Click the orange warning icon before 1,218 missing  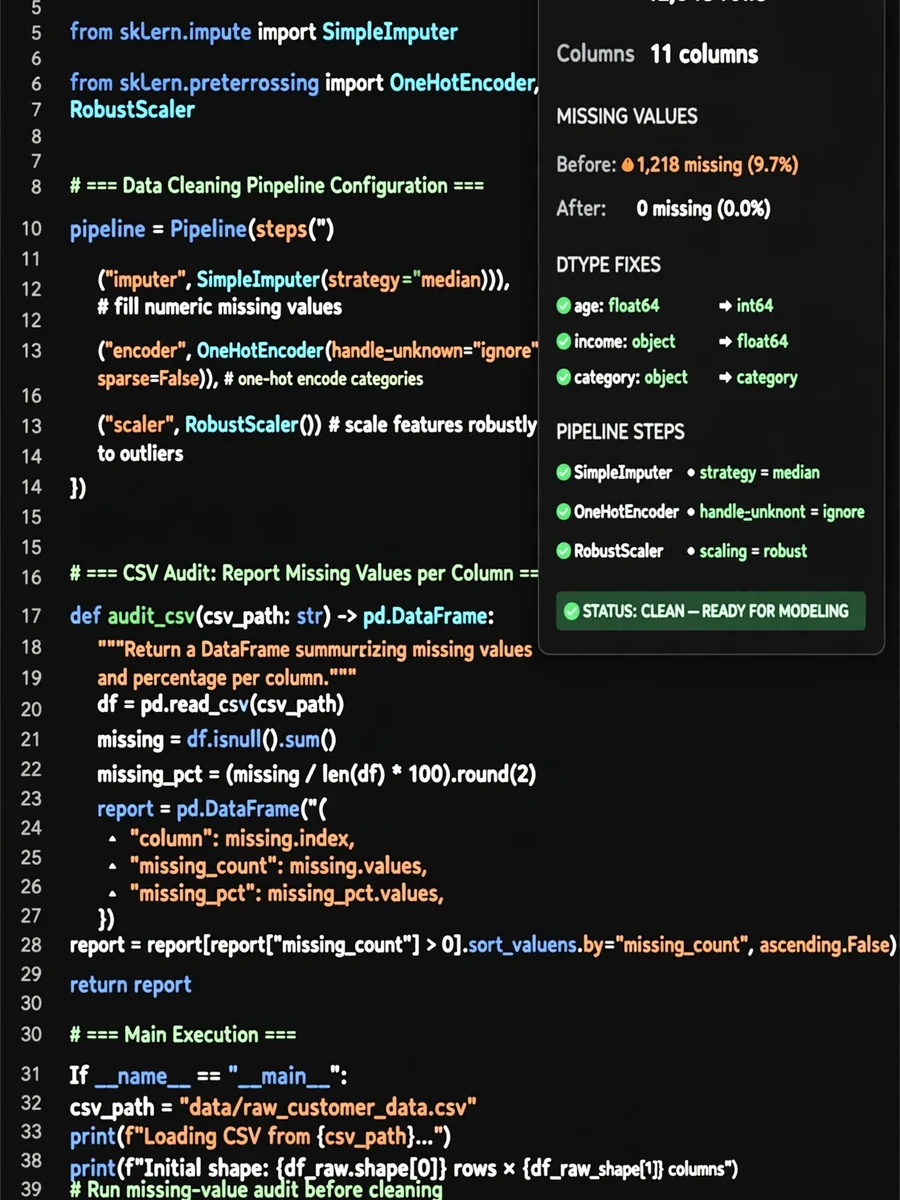(628, 165)
